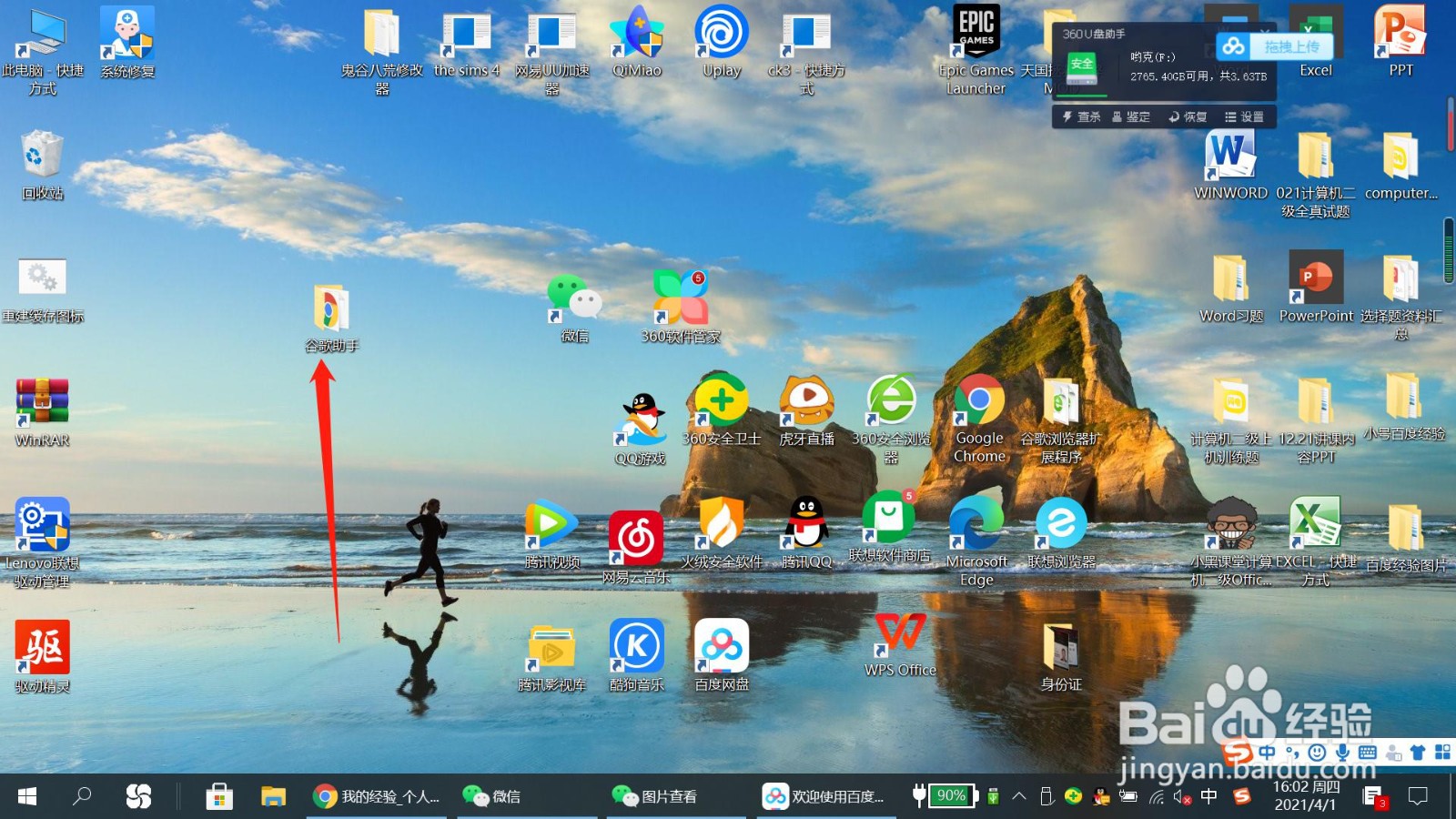Click 查杀 in 360U盘助手 panel
Screen dimensions: 1456x819
click(x=1081, y=116)
